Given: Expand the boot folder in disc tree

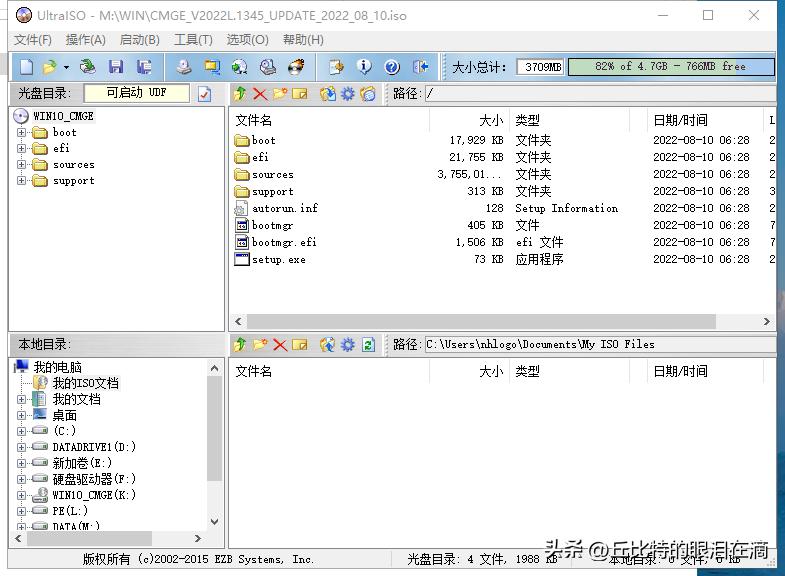Looking at the screenshot, I should pos(21,133).
